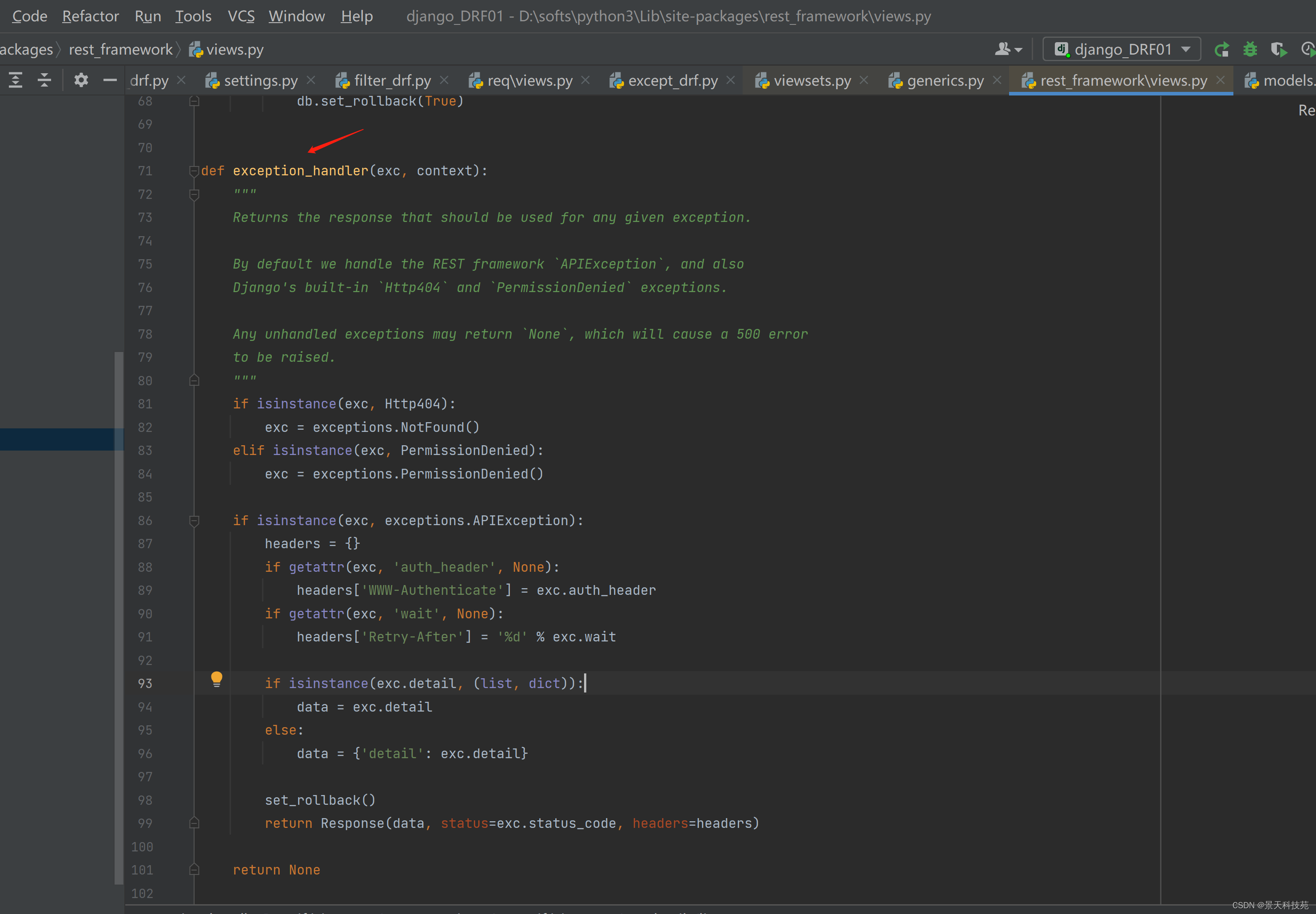Click fold end marker at line 101
The height and width of the screenshot is (914, 1316).
click(194, 869)
